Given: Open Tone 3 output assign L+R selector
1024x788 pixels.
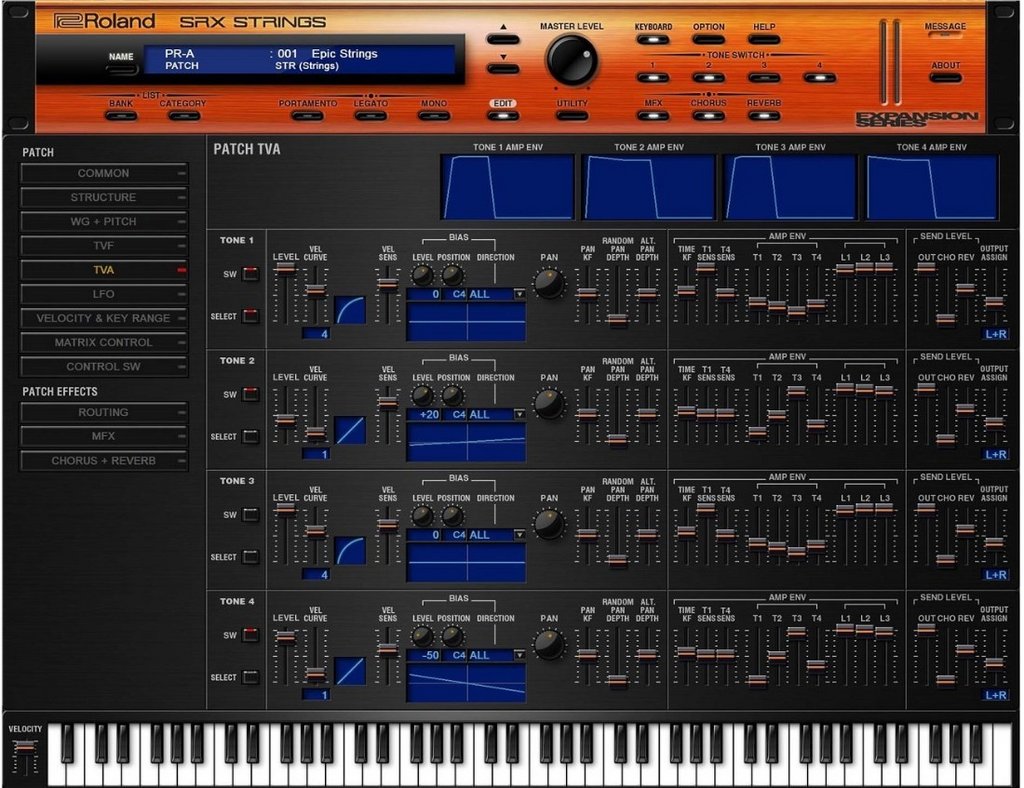Looking at the screenshot, I should tap(996, 575).
